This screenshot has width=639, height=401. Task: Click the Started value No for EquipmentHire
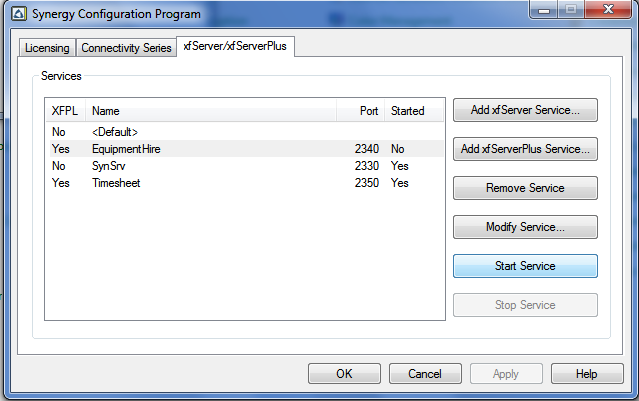pos(398,149)
